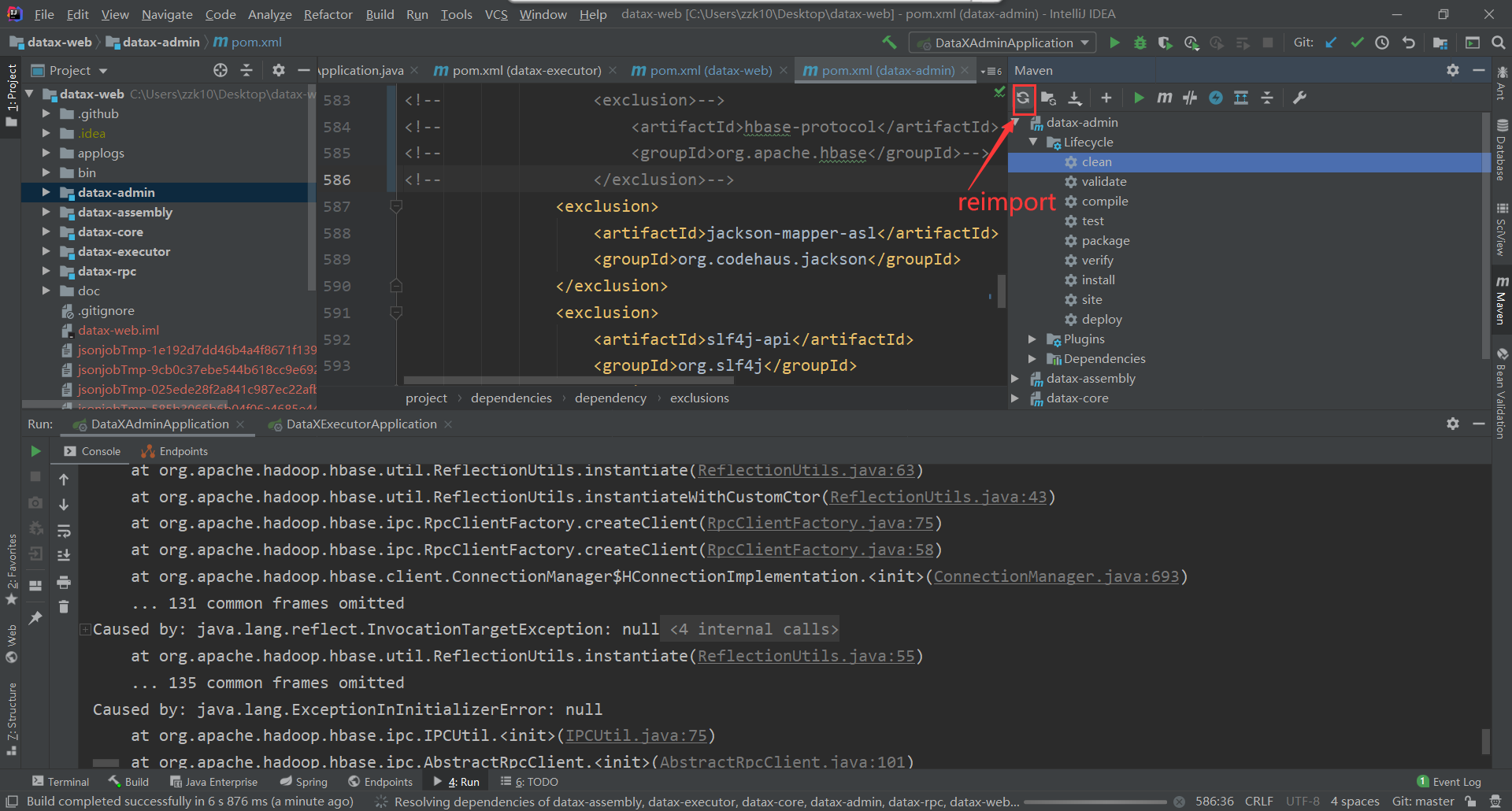Toggle Maven skip tests mode
The width and height of the screenshot is (1512, 811).
1216,98
